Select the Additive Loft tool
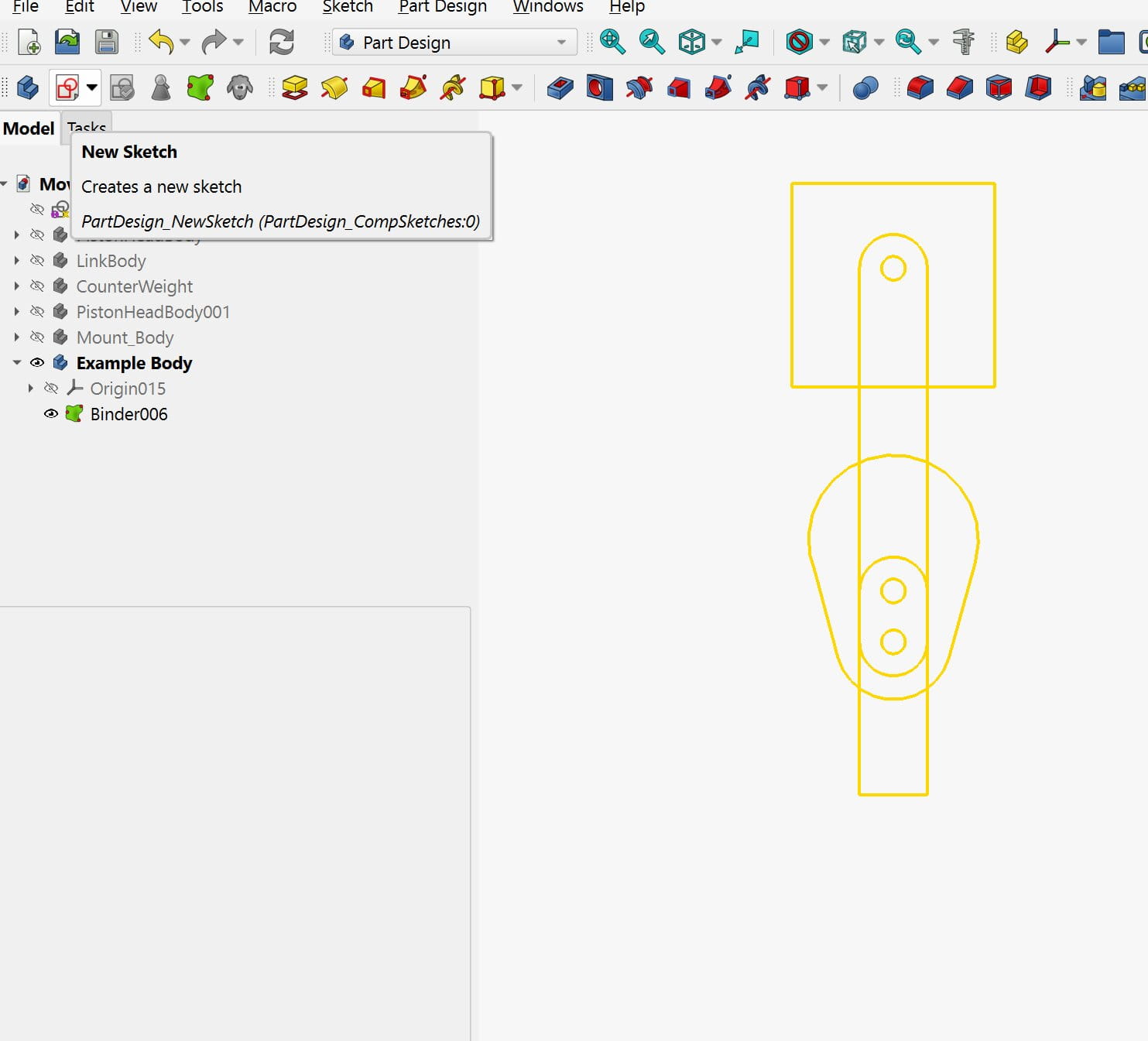Image resolution: width=1148 pixels, height=1041 pixels. [374, 88]
